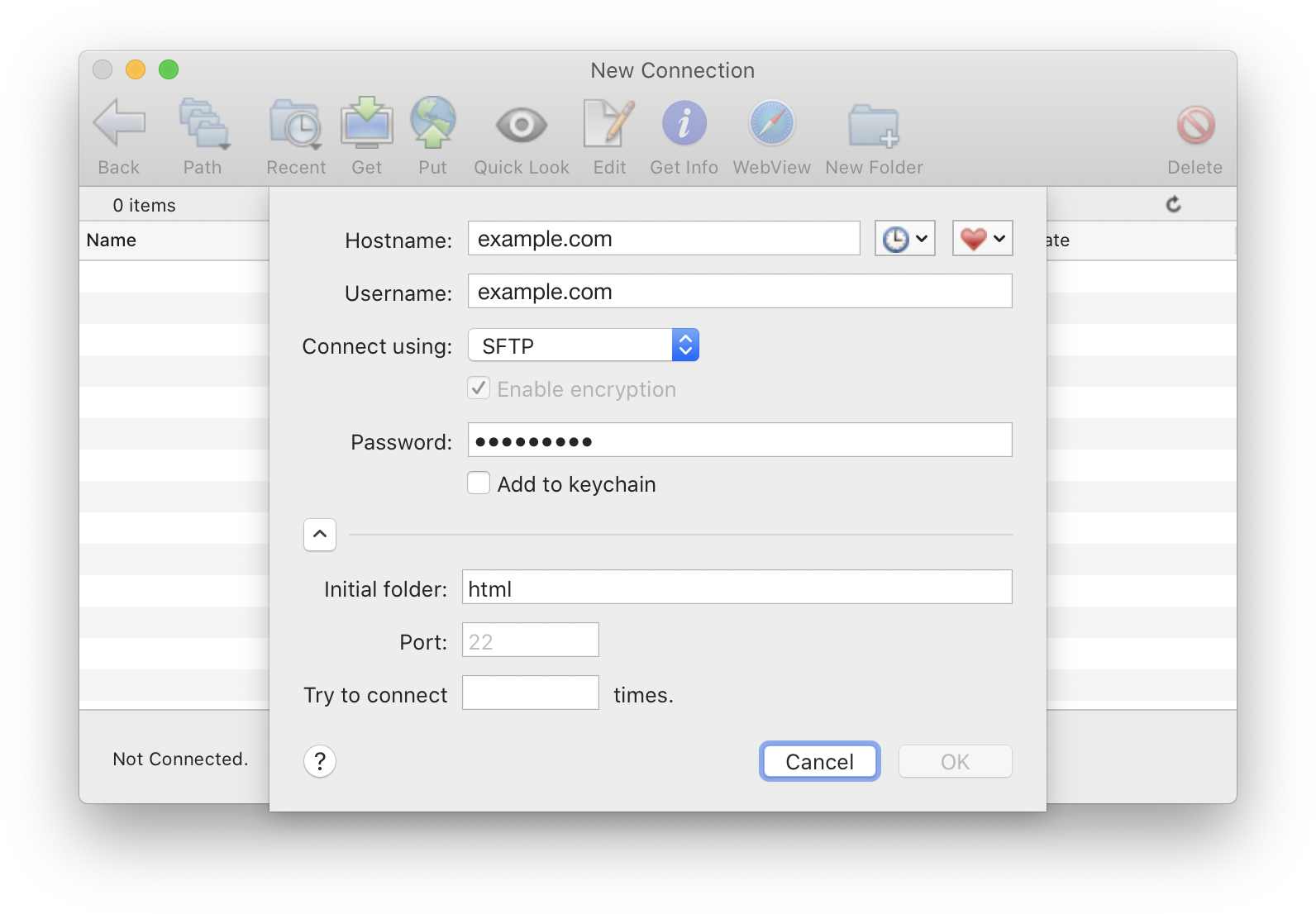Collapse the advanced options disclosure arrow
This screenshot has height=914, width=1316.
coord(320,535)
